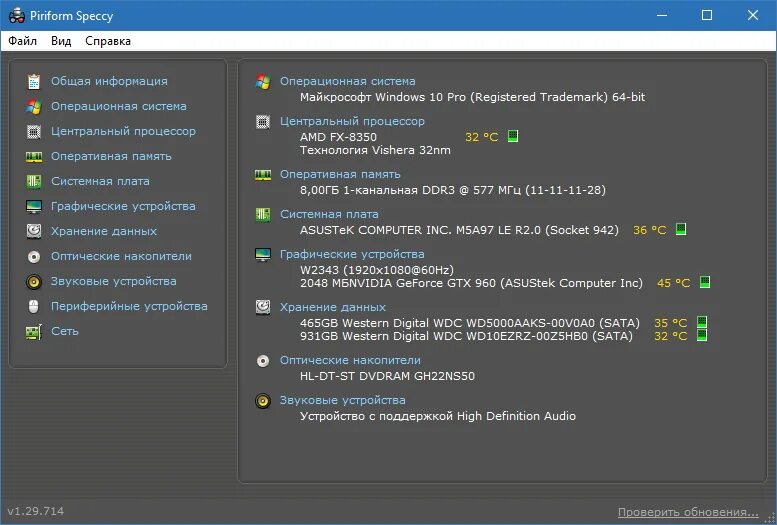This screenshot has width=777, height=525.
Task: Switch to Центральный процессор sidebar section
Action: pos(123,131)
